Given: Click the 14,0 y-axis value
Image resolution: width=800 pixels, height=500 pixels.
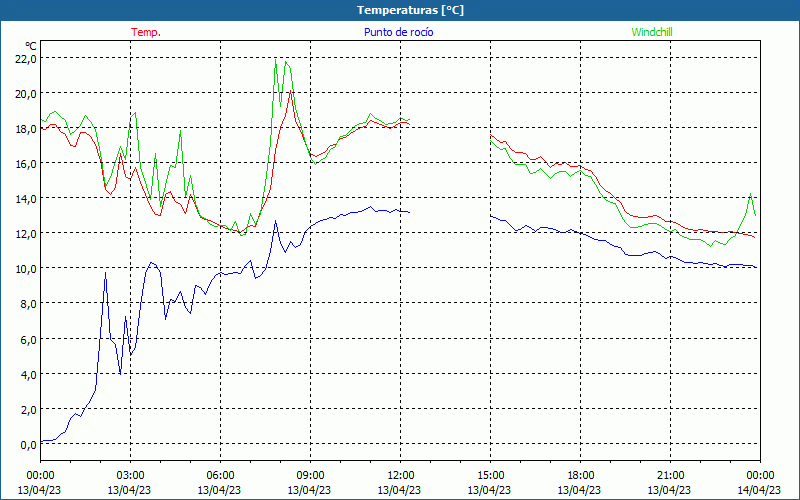Looking at the screenshot, I should (27, 199).
